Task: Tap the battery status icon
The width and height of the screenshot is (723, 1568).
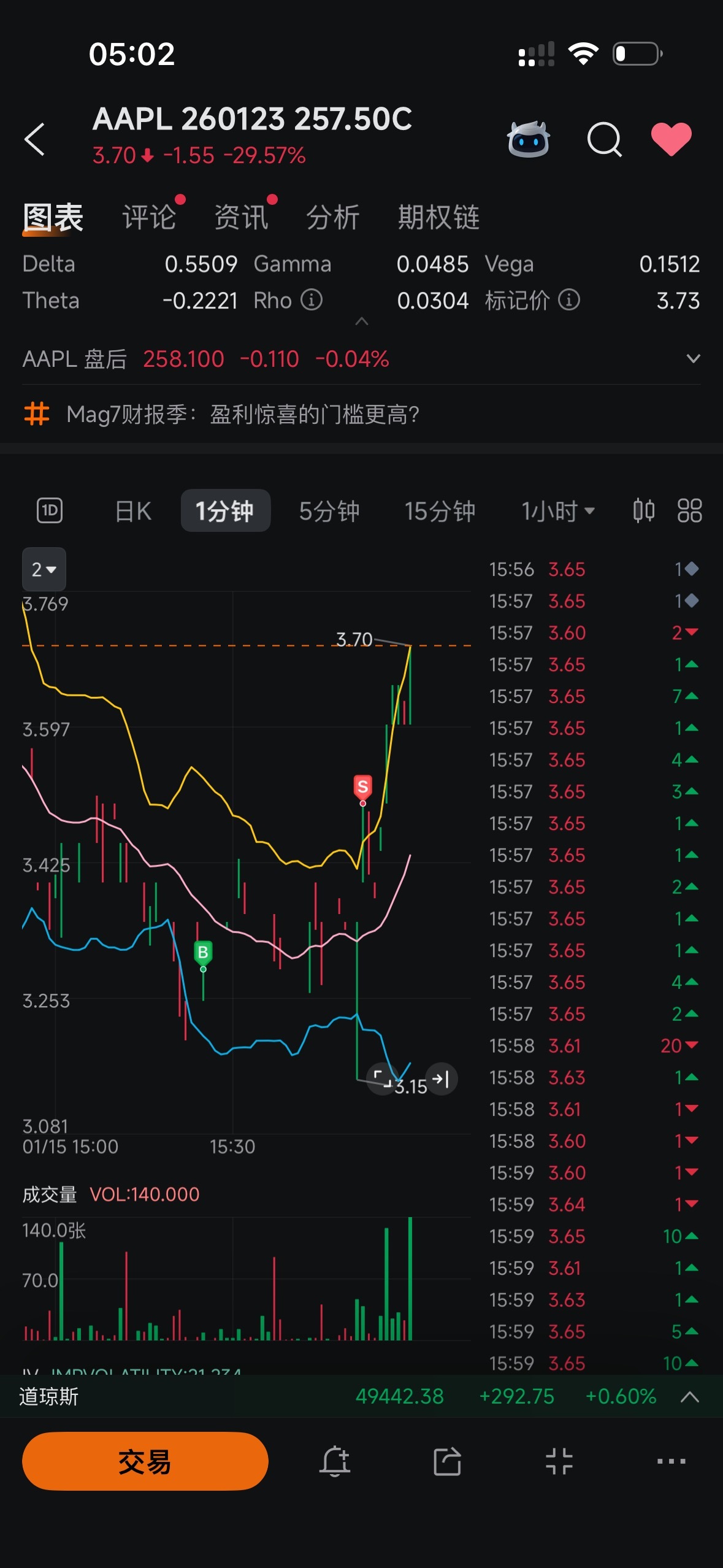Action: pyautogui.click(x=638, y=54)
